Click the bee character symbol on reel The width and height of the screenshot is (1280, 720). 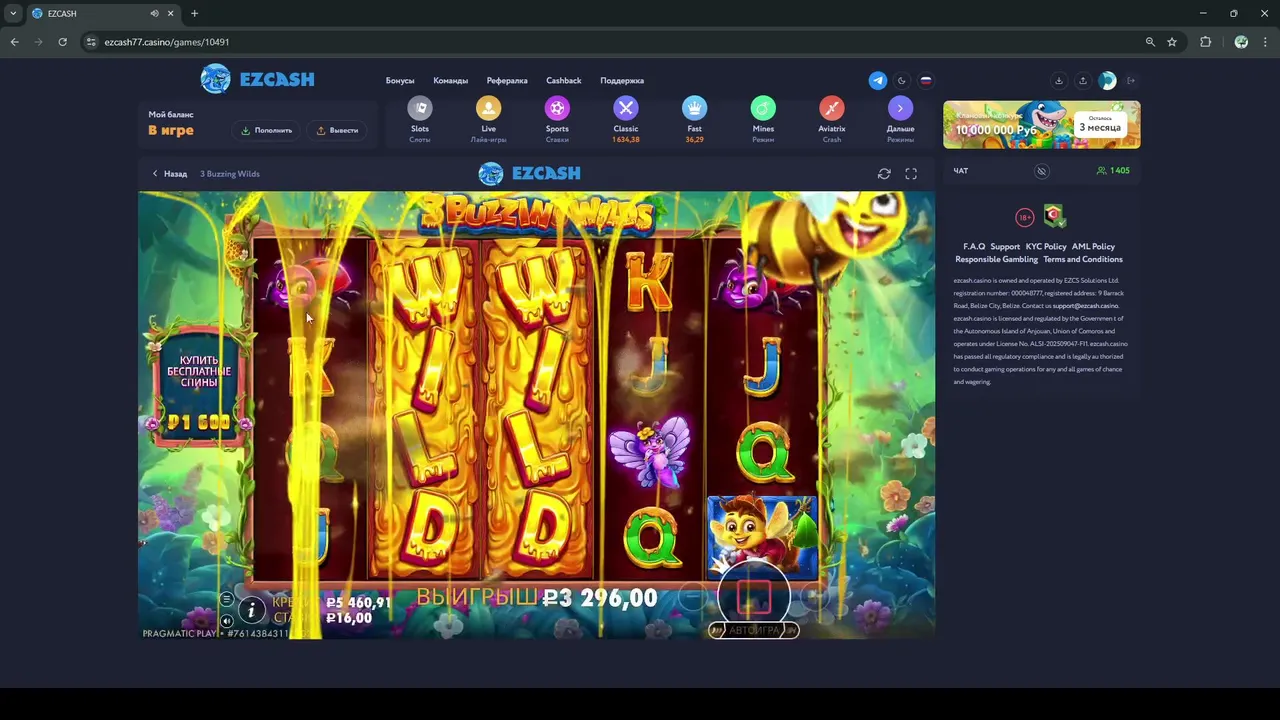tap(762, 537)
